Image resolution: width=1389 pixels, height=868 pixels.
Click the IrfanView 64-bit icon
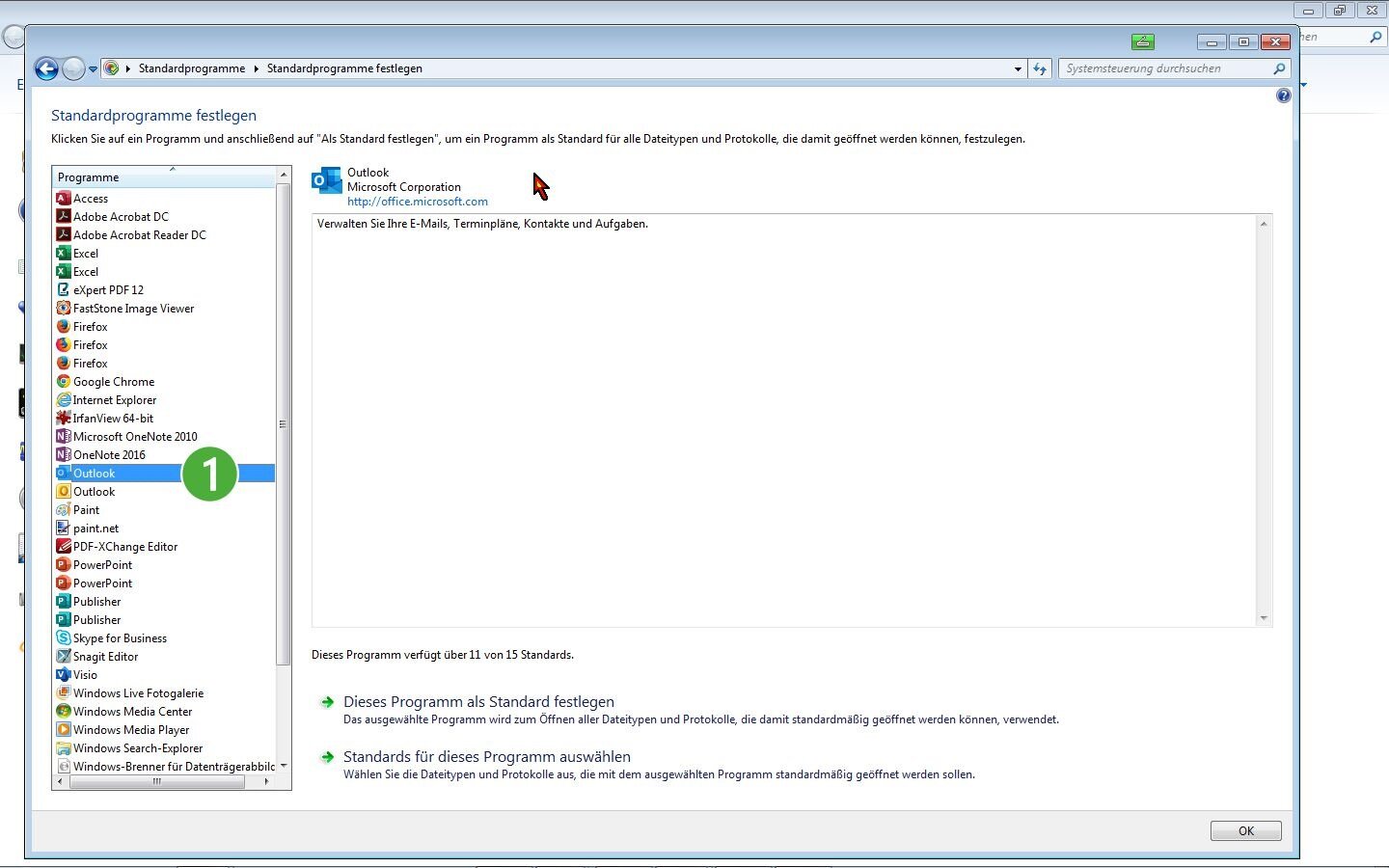[x=64, y=419]
